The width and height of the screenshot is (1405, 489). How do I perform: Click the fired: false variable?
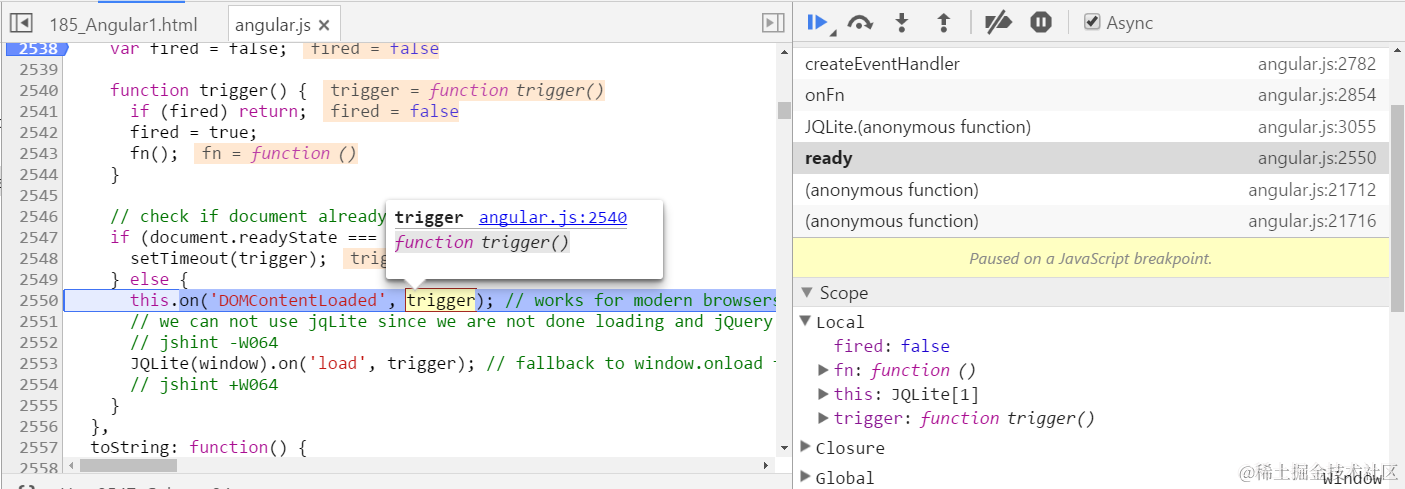point(892,346)
